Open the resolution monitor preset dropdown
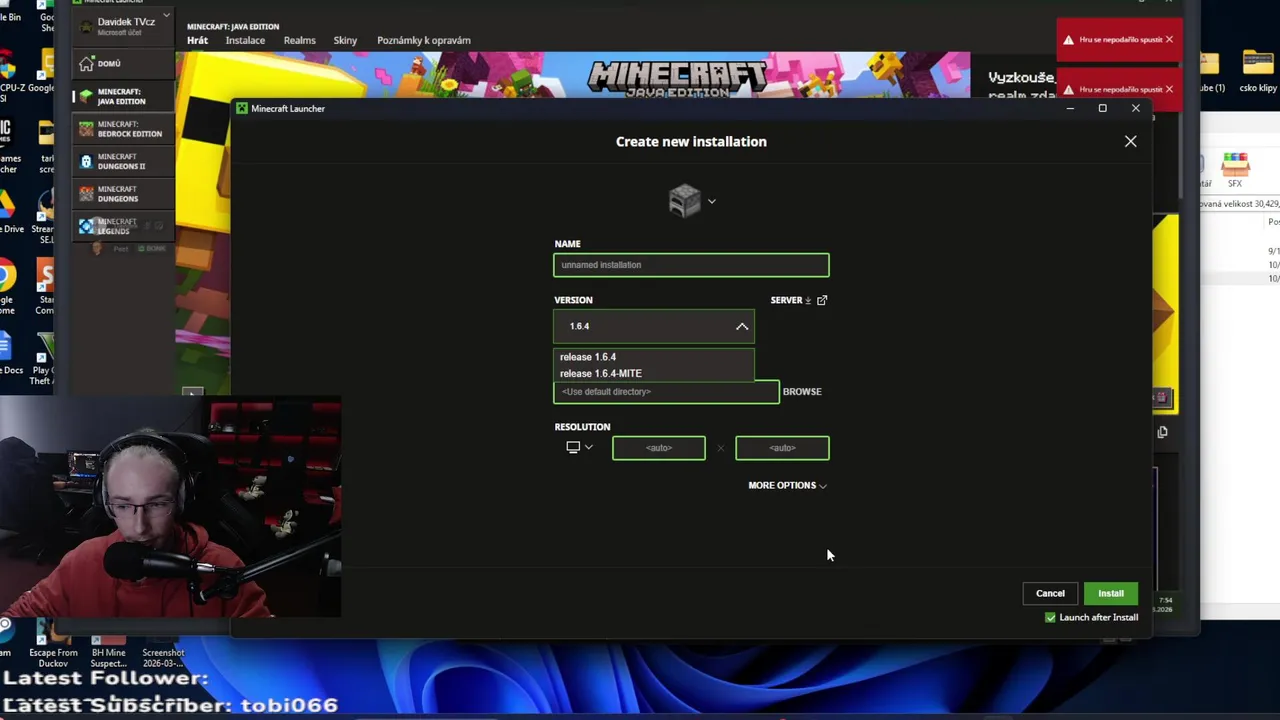The image size is (1280, 720). point(580,447)
